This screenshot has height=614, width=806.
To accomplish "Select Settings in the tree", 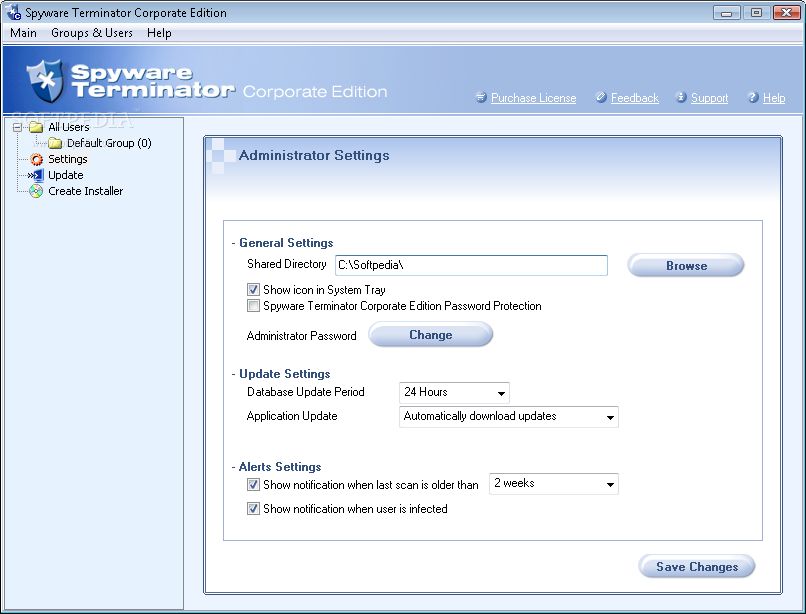I will [68, 159].
